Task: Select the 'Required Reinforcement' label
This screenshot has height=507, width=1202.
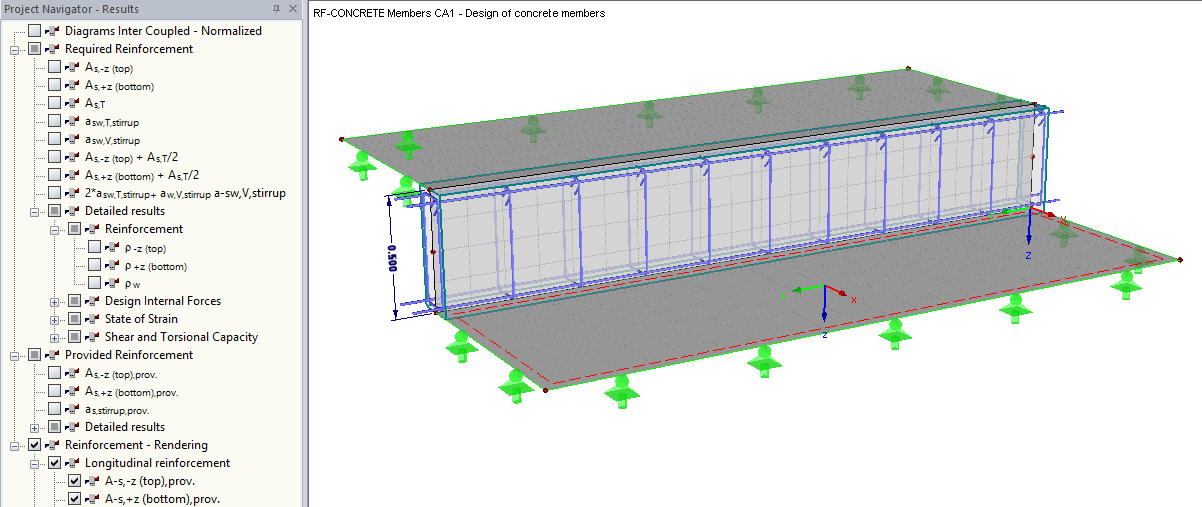Action: tap(129, 49)
